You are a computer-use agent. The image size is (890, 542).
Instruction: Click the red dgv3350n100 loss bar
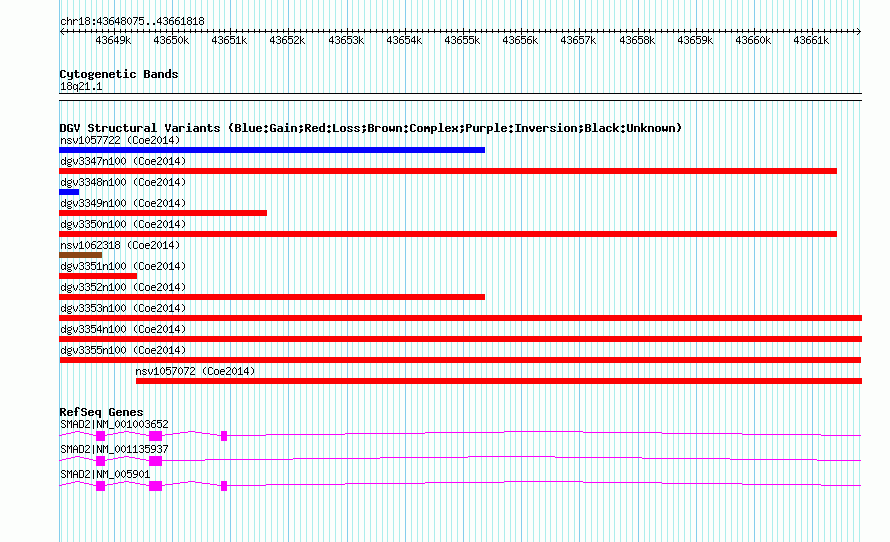(x=448, y=234)
